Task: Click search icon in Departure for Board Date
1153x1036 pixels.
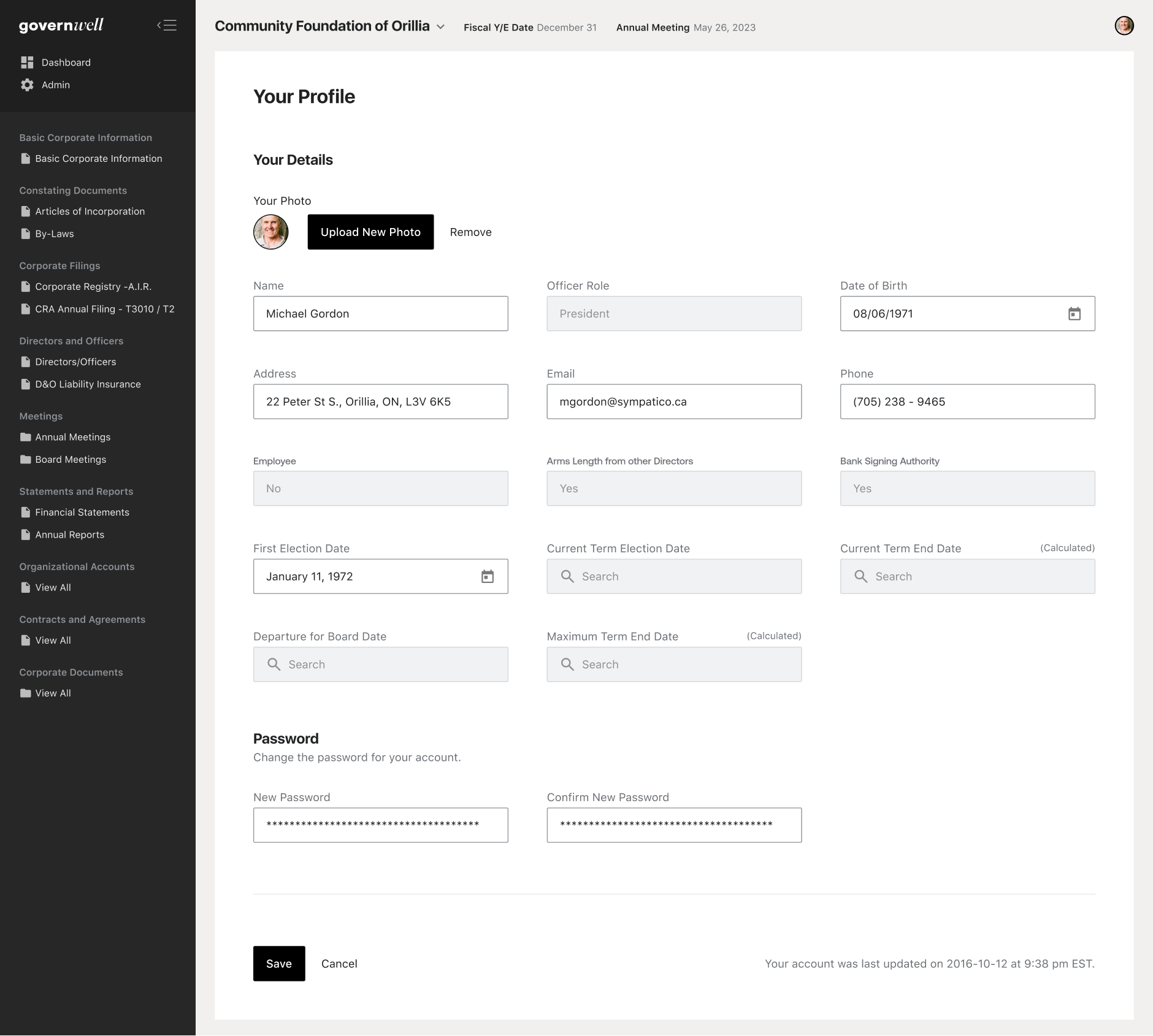Action: (274, 665)
